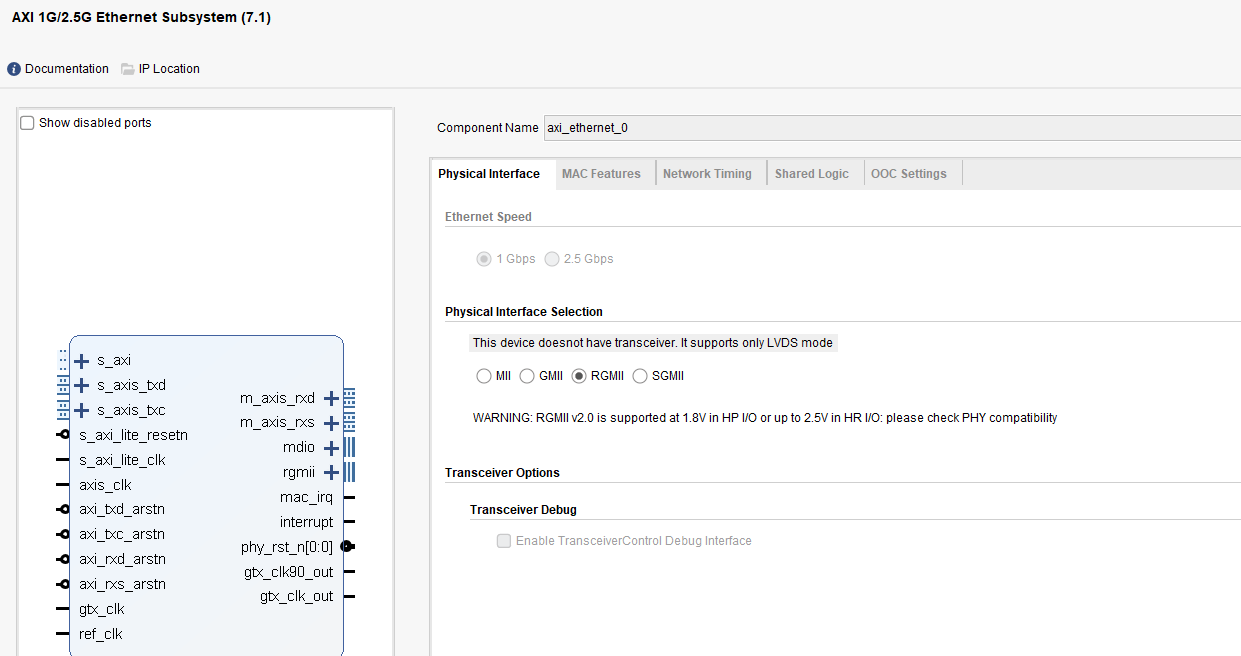
Task: Expand the s_axis_txd port plus icon
Action: [x=82, y=385]
